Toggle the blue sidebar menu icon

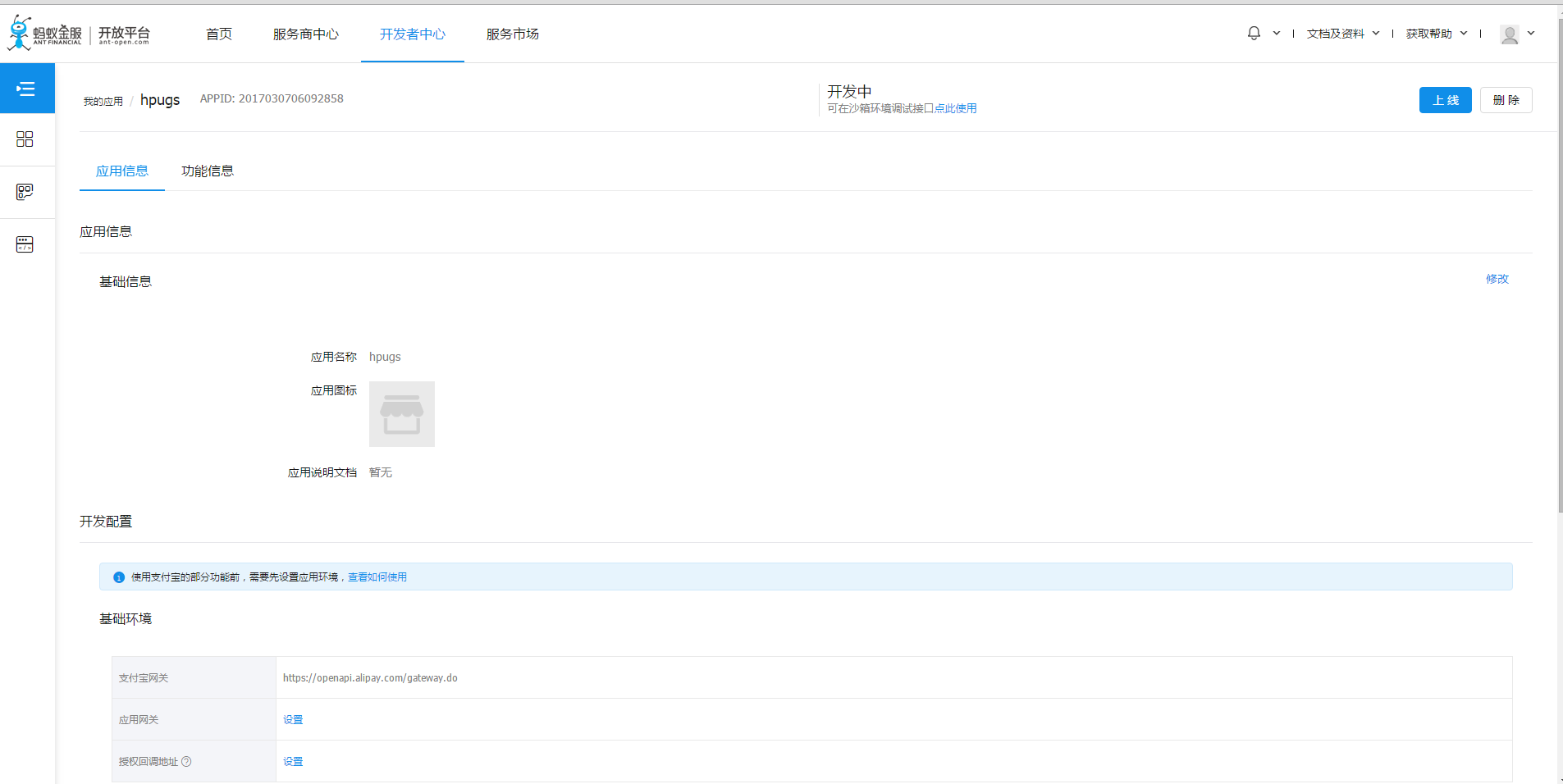[x=26, y=89]
